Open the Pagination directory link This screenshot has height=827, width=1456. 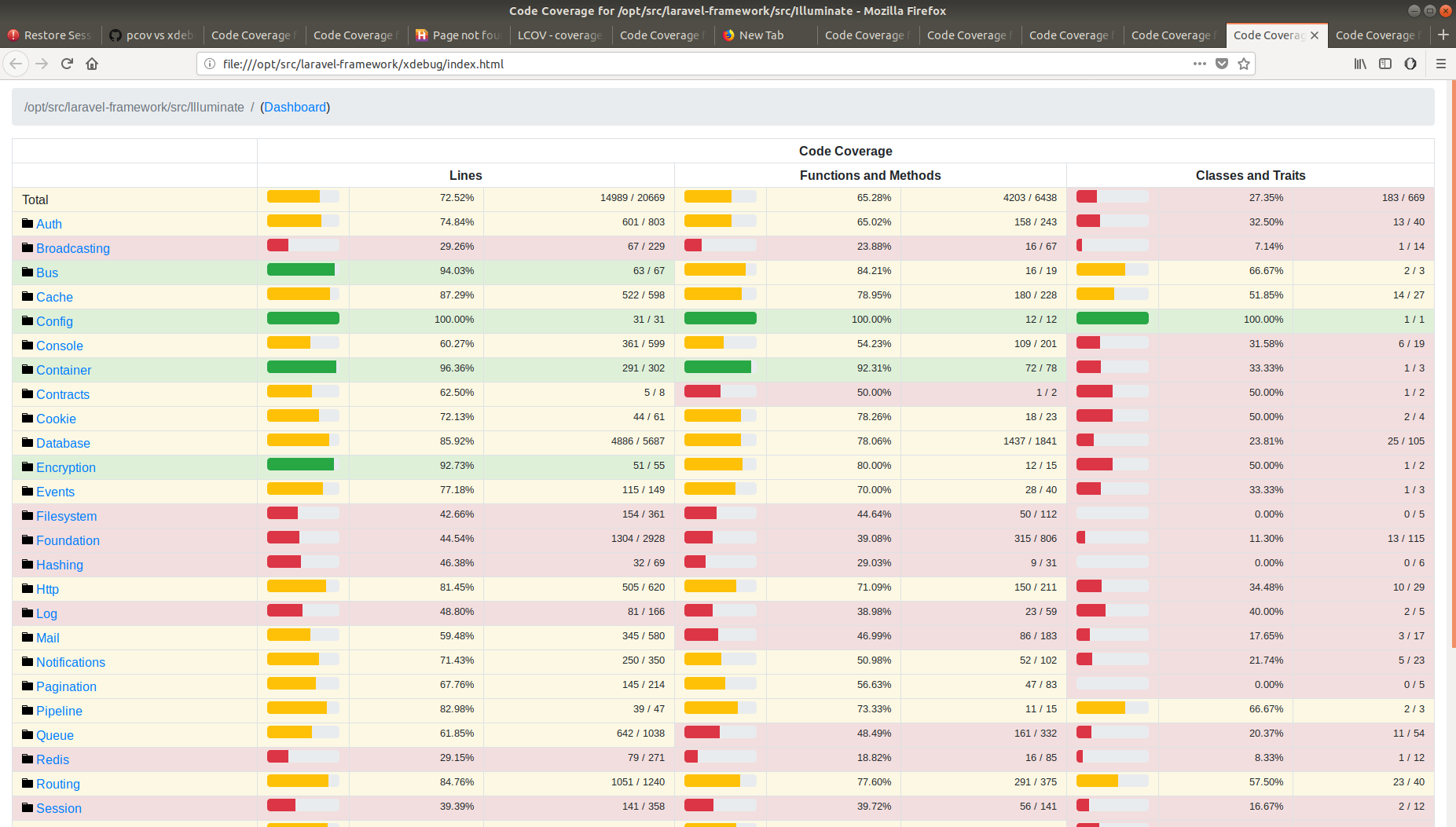point(66,686)
